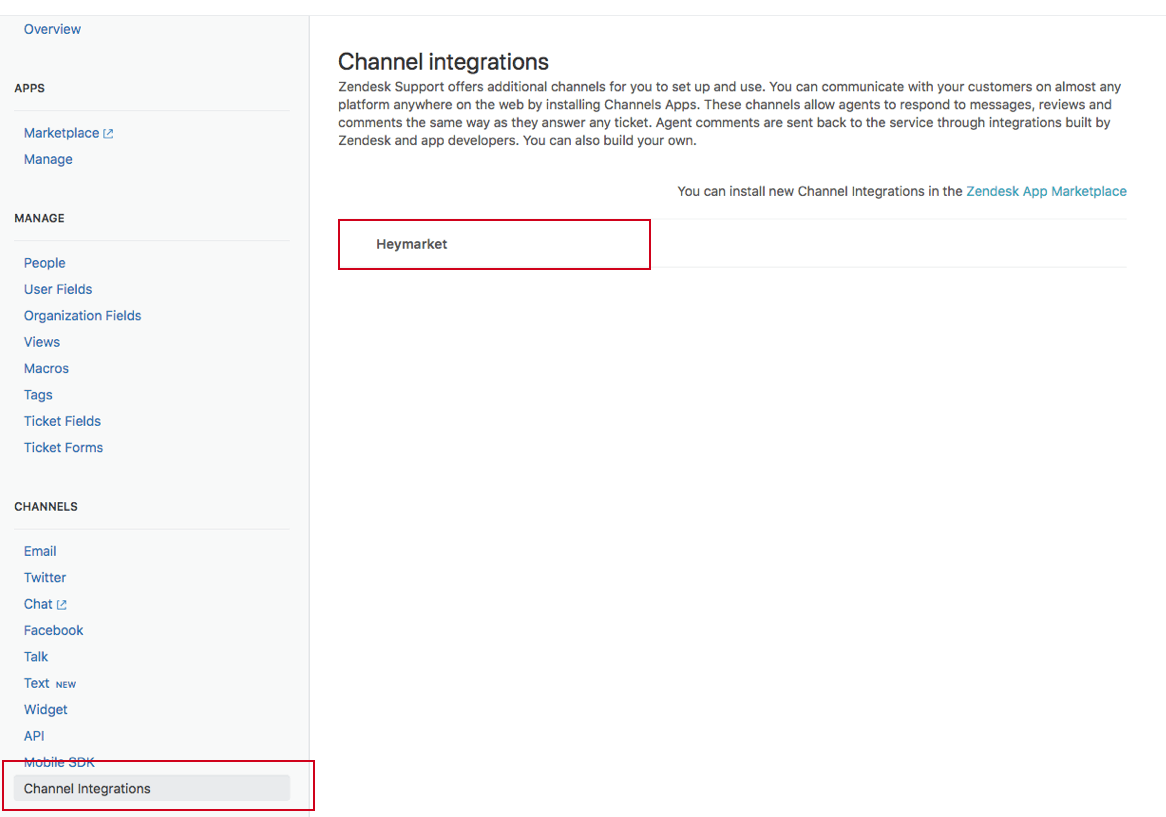Open the Text channel marked NEW
Screen dimensions: 1166x817
(x=37, y=683)
